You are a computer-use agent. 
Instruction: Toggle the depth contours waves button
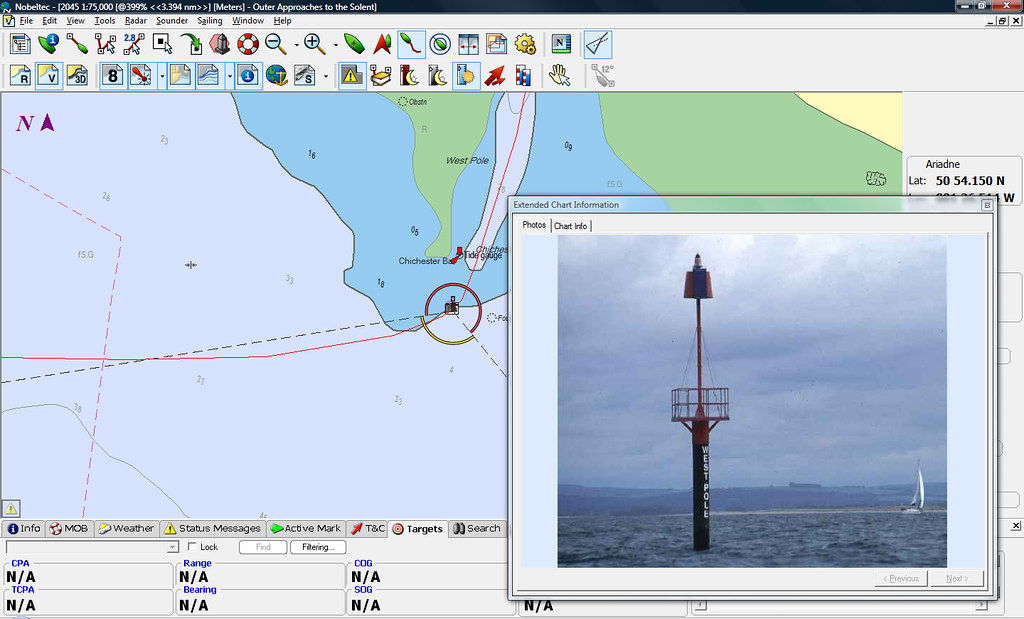click(208, 76)
